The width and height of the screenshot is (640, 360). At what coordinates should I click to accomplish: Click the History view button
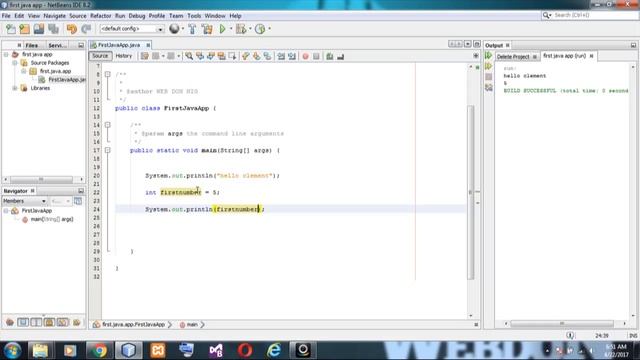[124, 56]
